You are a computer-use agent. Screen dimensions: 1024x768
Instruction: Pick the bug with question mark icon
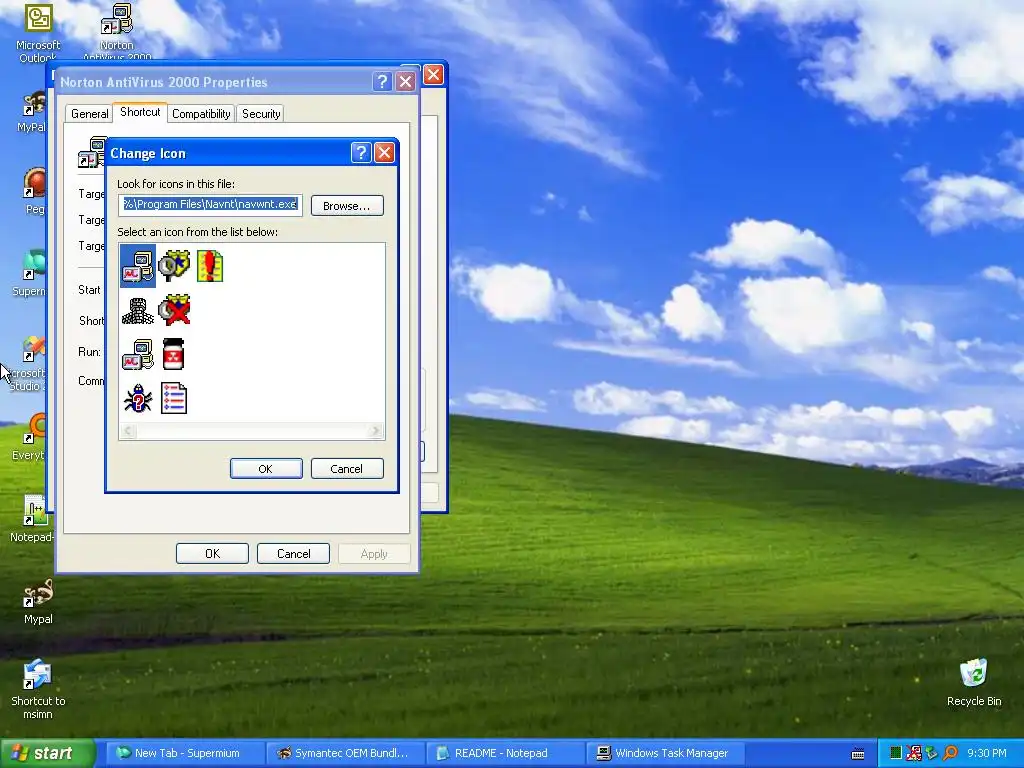[138, 398]
